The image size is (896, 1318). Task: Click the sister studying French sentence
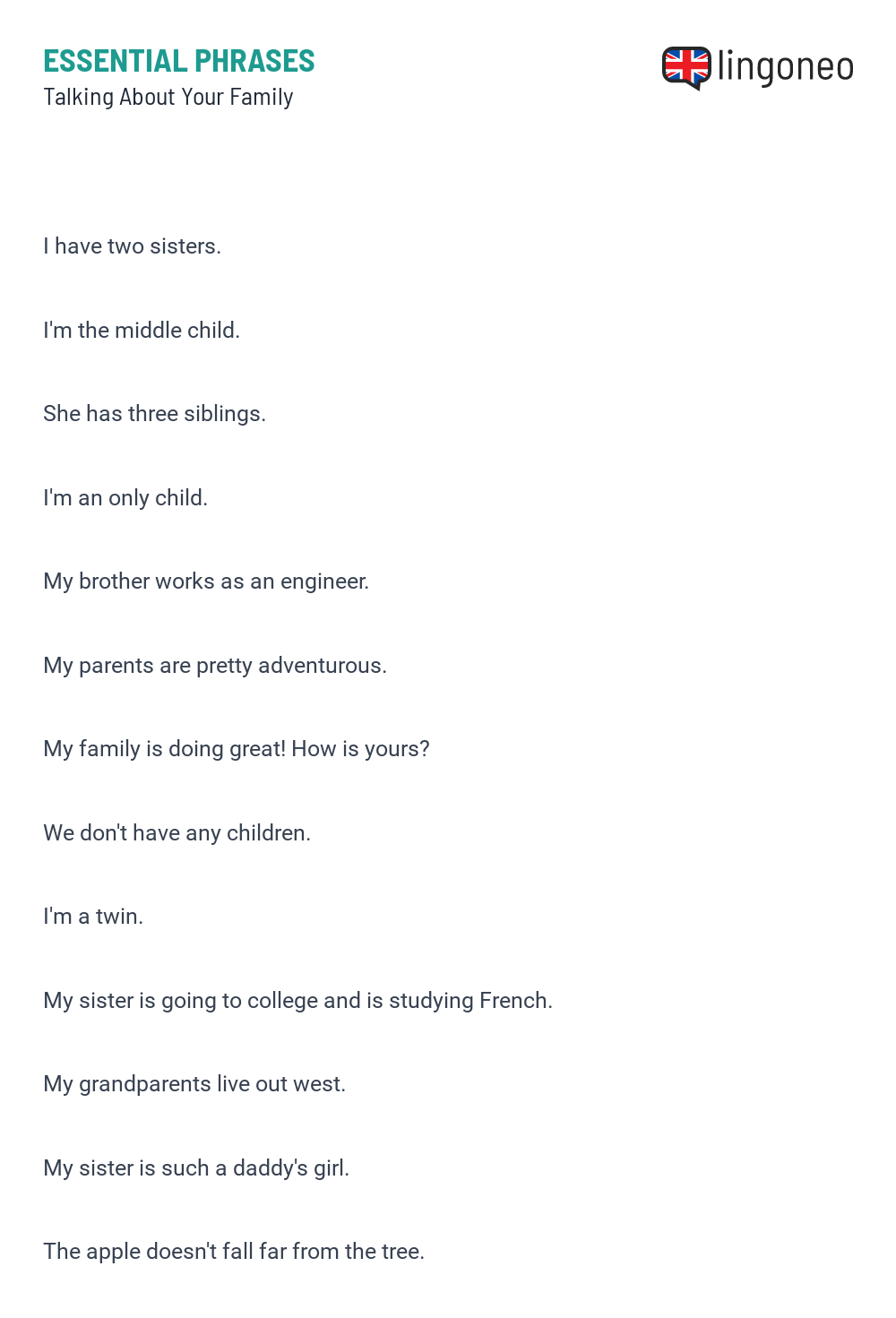coord(298,1001)
